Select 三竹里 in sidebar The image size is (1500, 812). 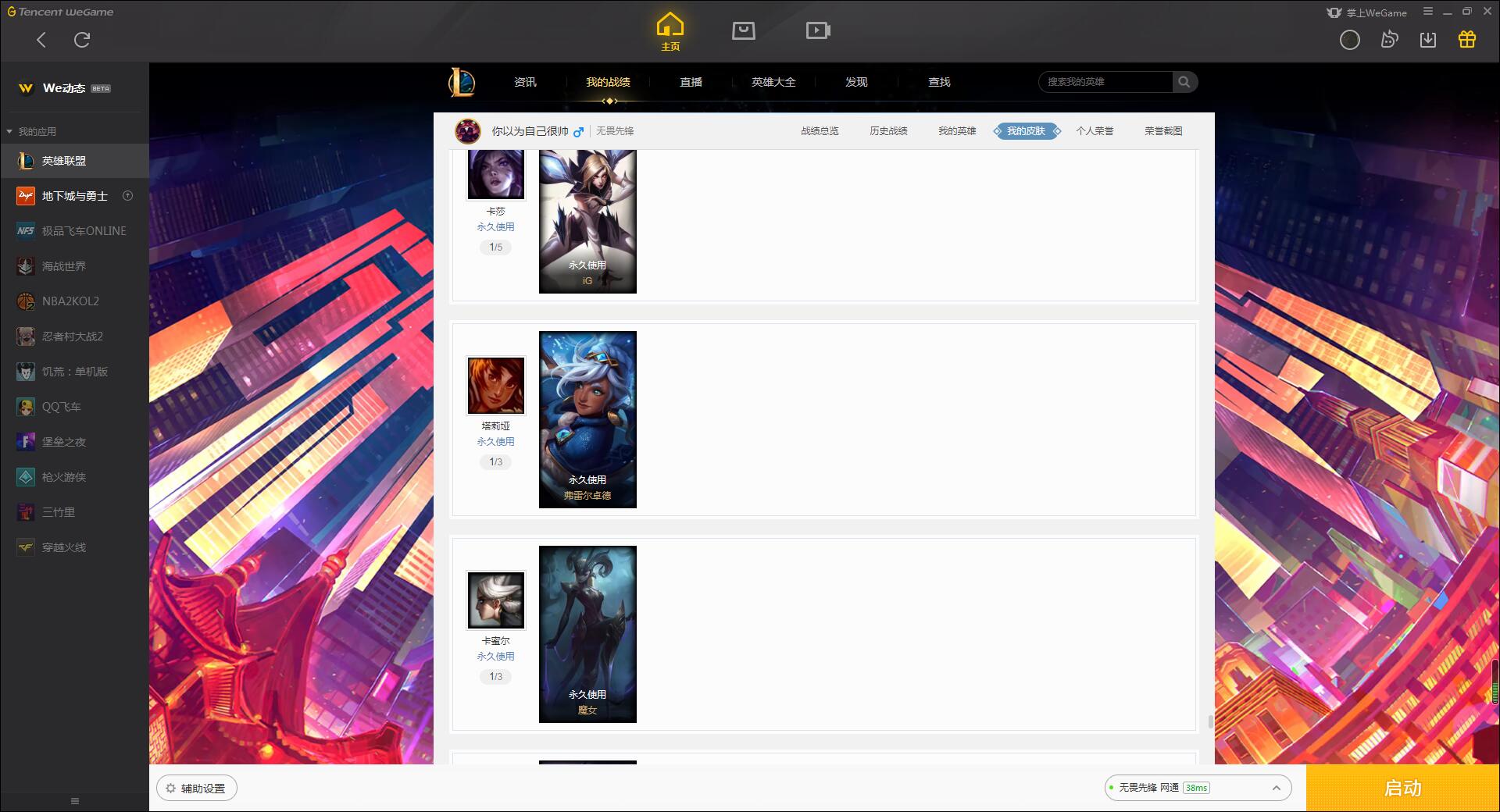(74, 512)
